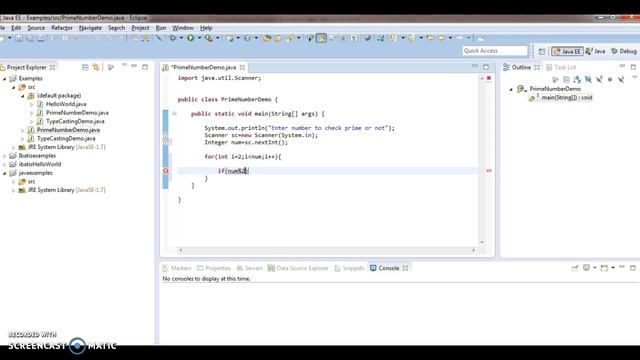Click the editor horizontal scrollbar
Screen dimensions: 640x360
[327, 250]
